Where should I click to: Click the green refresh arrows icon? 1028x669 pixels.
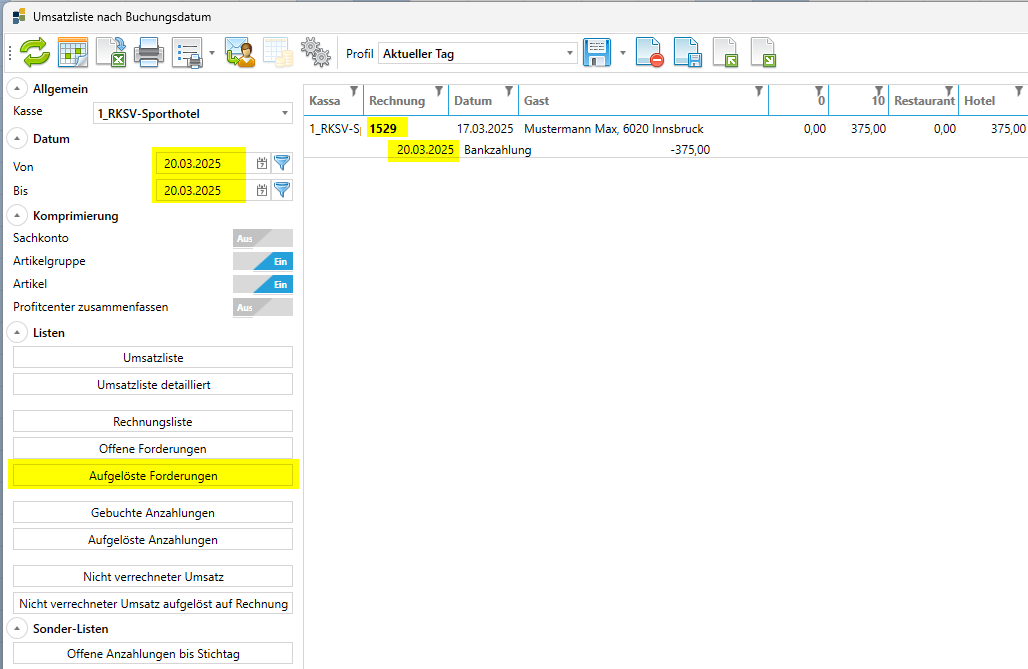35,53
